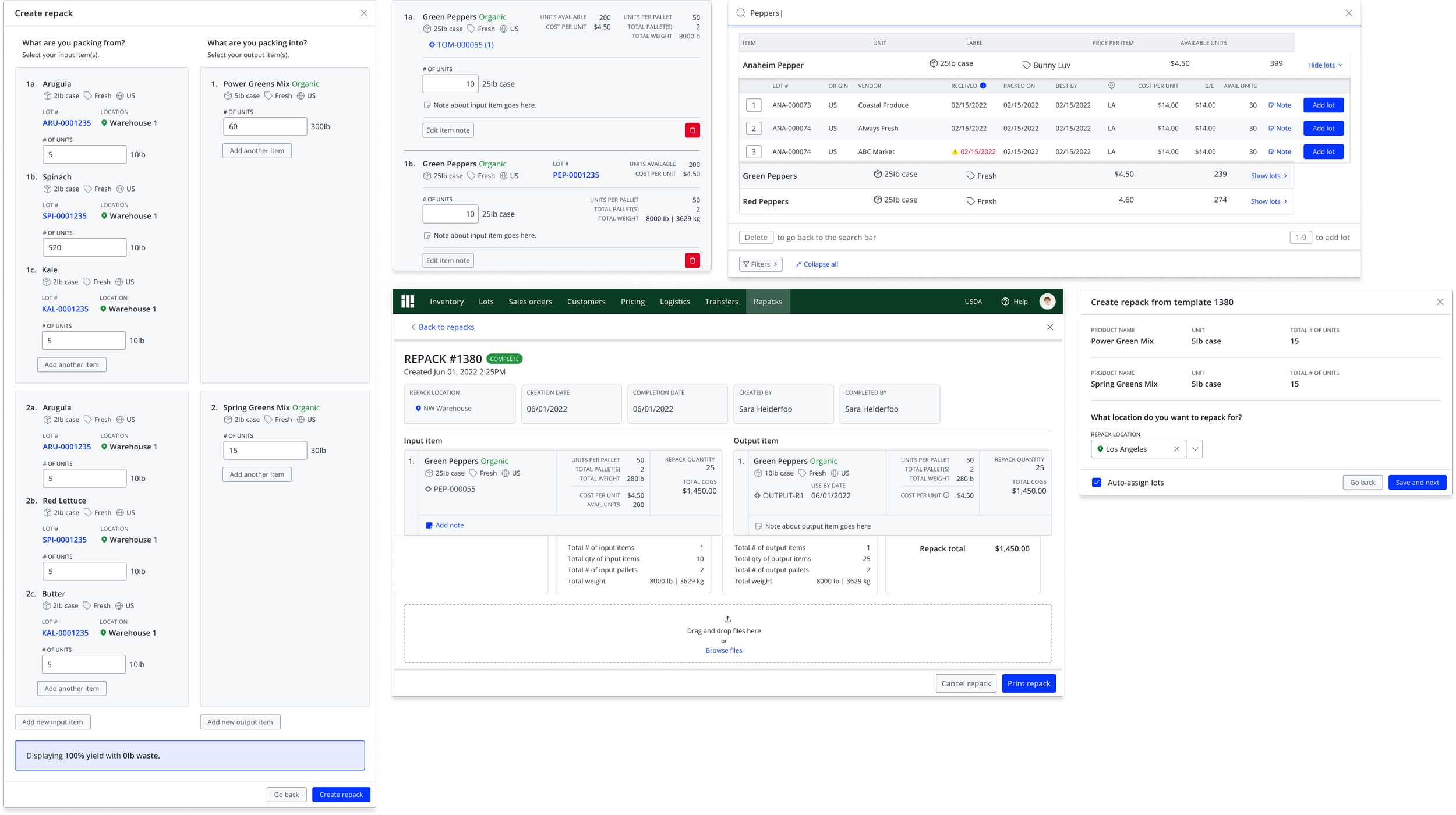
Task: Clear the Los Angeles repack location
Action: pyautogui.click(x=1176, y=449)
